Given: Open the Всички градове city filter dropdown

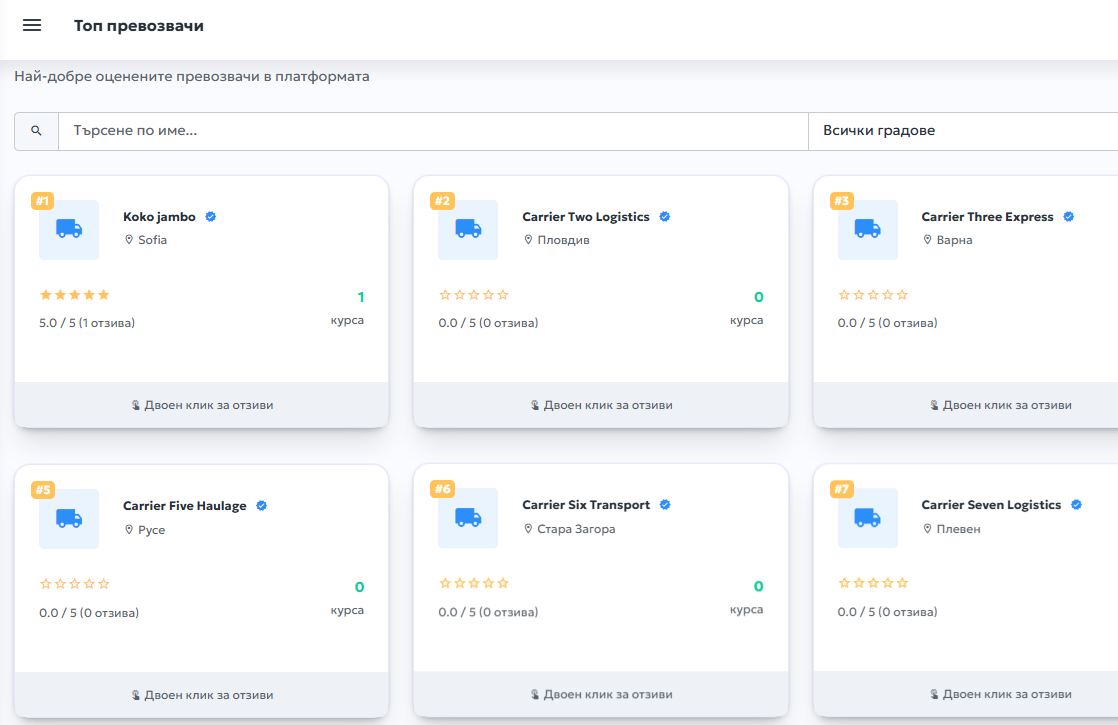Looking at the screenshot, I should tap(963, 131).
